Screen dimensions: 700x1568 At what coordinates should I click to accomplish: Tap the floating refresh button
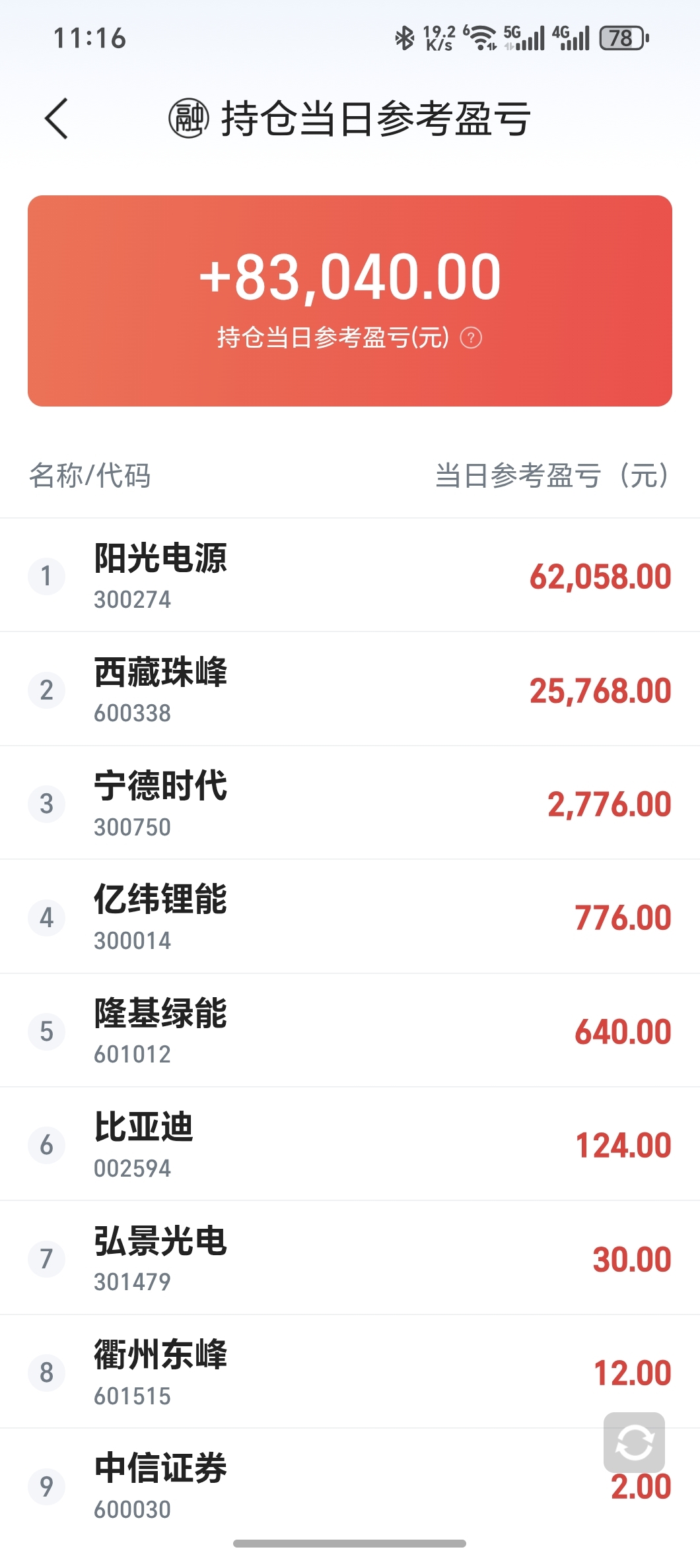pyautogui.click(x=634, y=1442)
